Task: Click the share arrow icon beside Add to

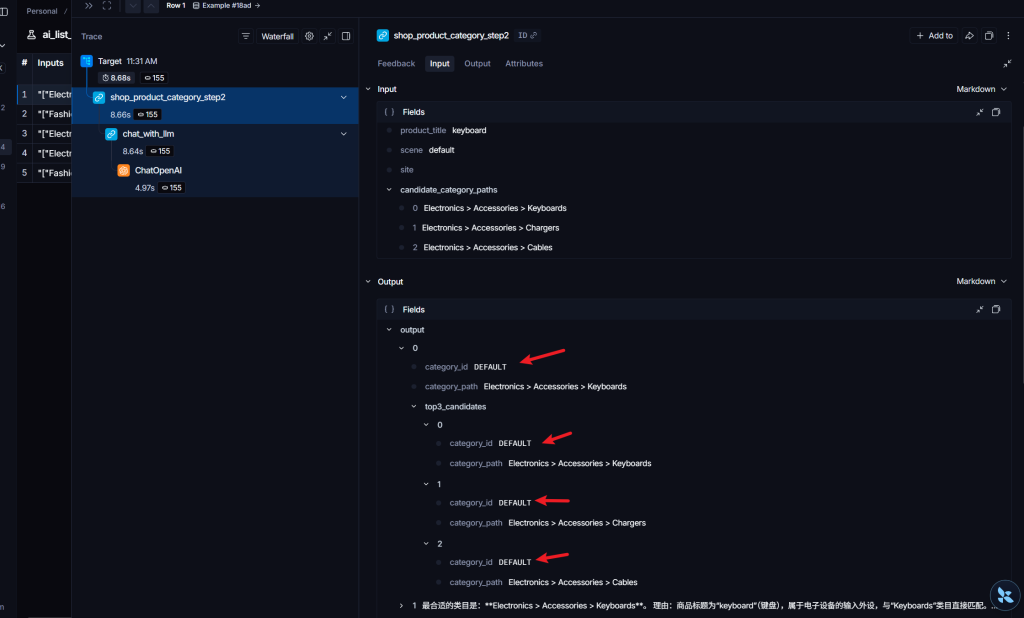Action: tap(968, 36)
